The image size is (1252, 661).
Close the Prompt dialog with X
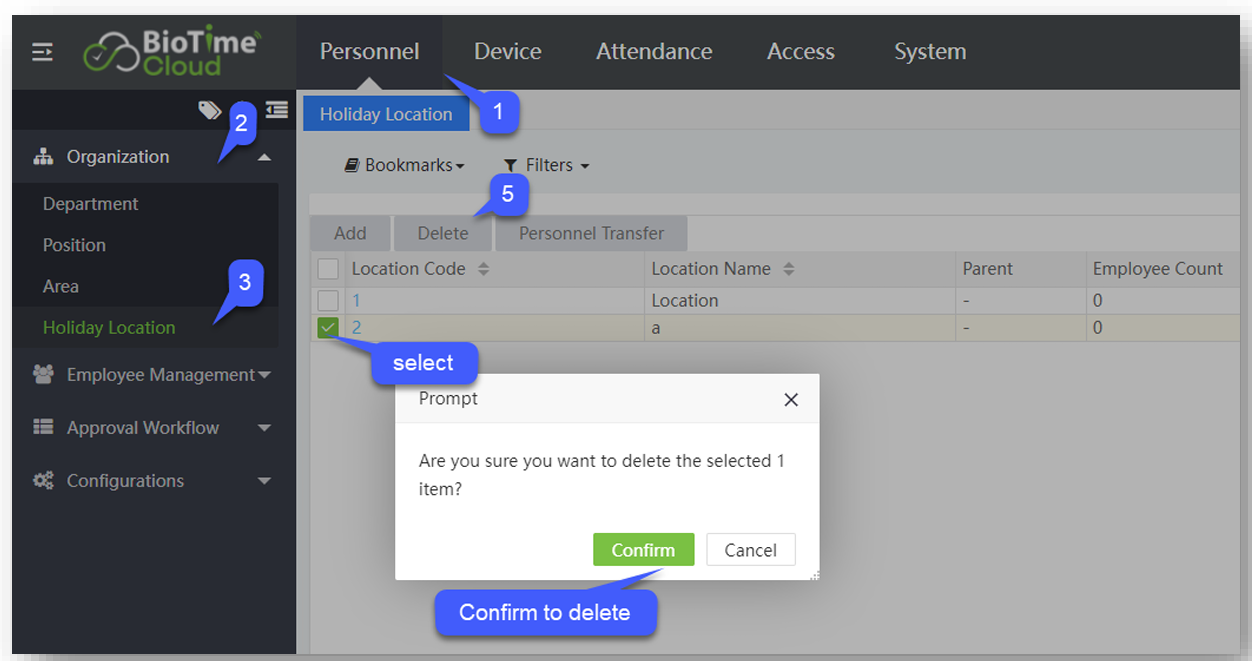point(791,400)
